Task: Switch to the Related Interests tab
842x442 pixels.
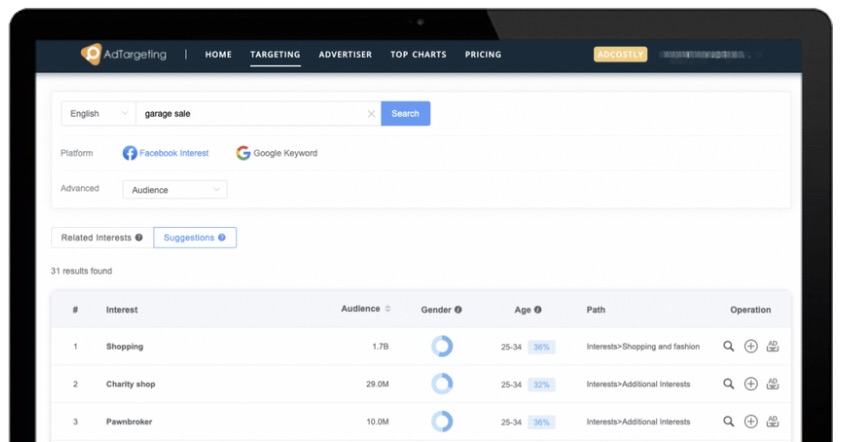Action: pos(101,237)
